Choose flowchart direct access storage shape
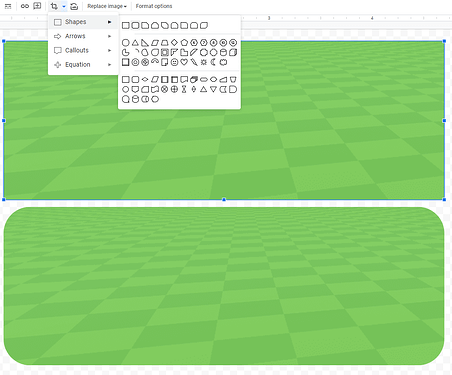 pyautogui.click(x=145, y=99)
